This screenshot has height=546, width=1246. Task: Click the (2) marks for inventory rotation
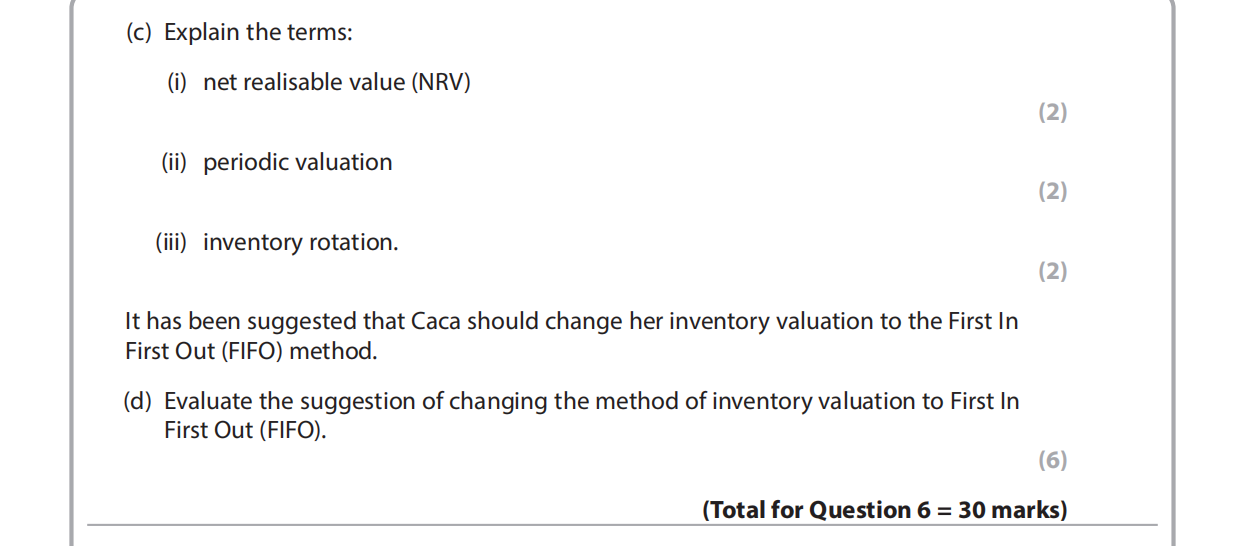[x=1052, y=271]
